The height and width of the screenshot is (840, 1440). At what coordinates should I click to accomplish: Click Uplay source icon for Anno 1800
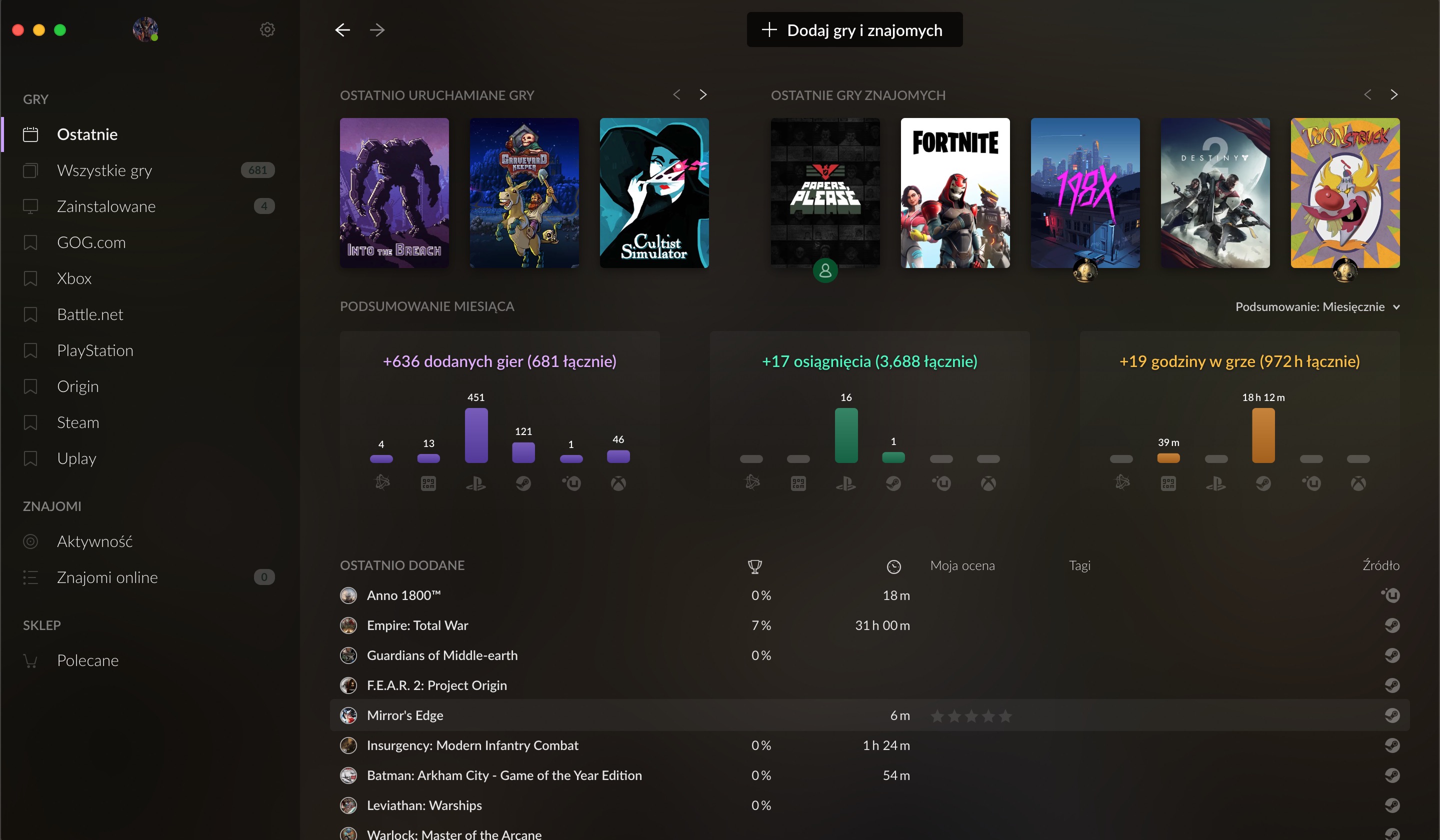(x=1391, y=595)
